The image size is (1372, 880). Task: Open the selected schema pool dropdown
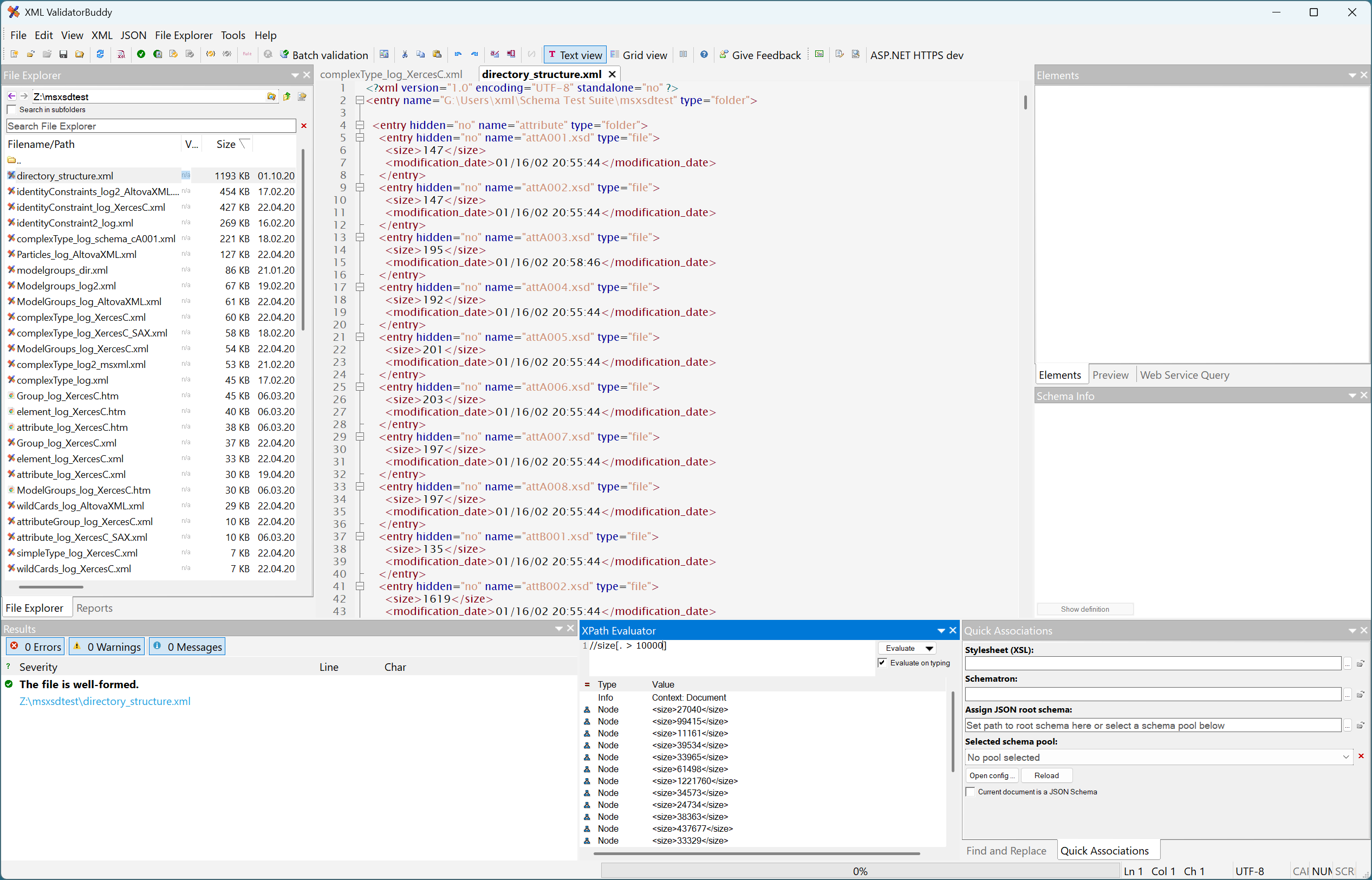tap(1347, 757)
